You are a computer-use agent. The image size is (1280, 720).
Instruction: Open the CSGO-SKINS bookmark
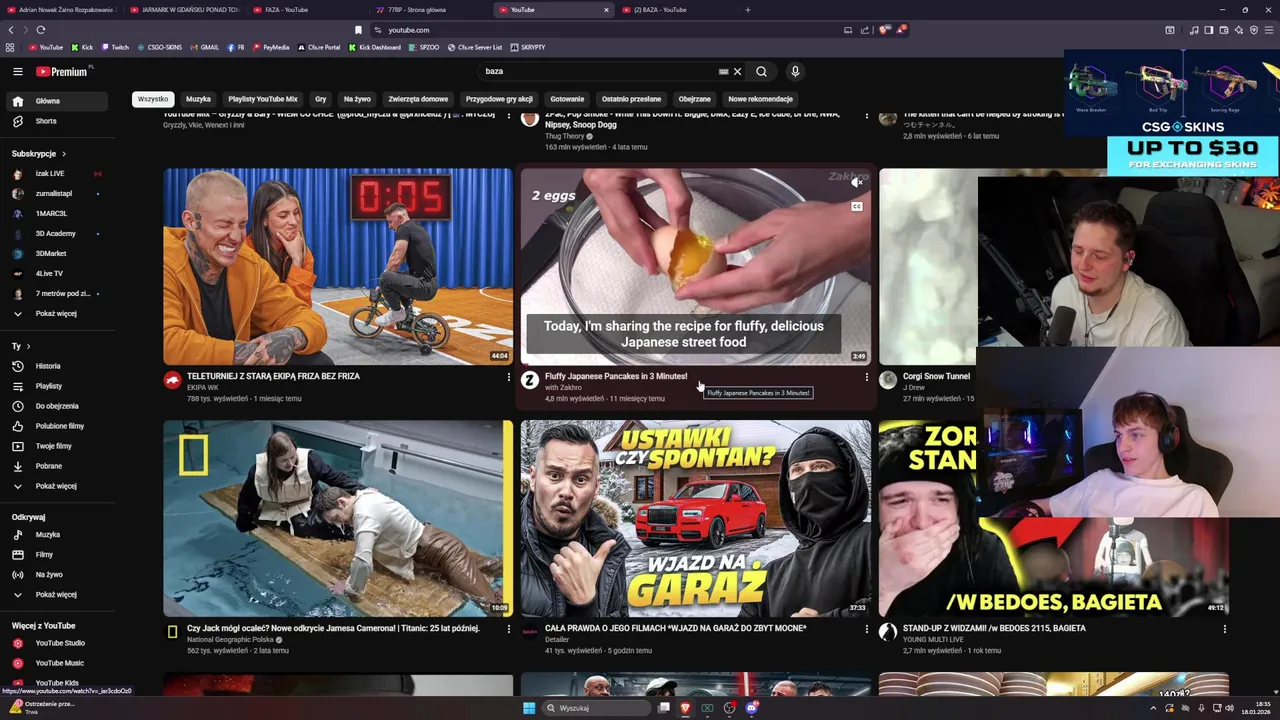(x=160, y=47)
